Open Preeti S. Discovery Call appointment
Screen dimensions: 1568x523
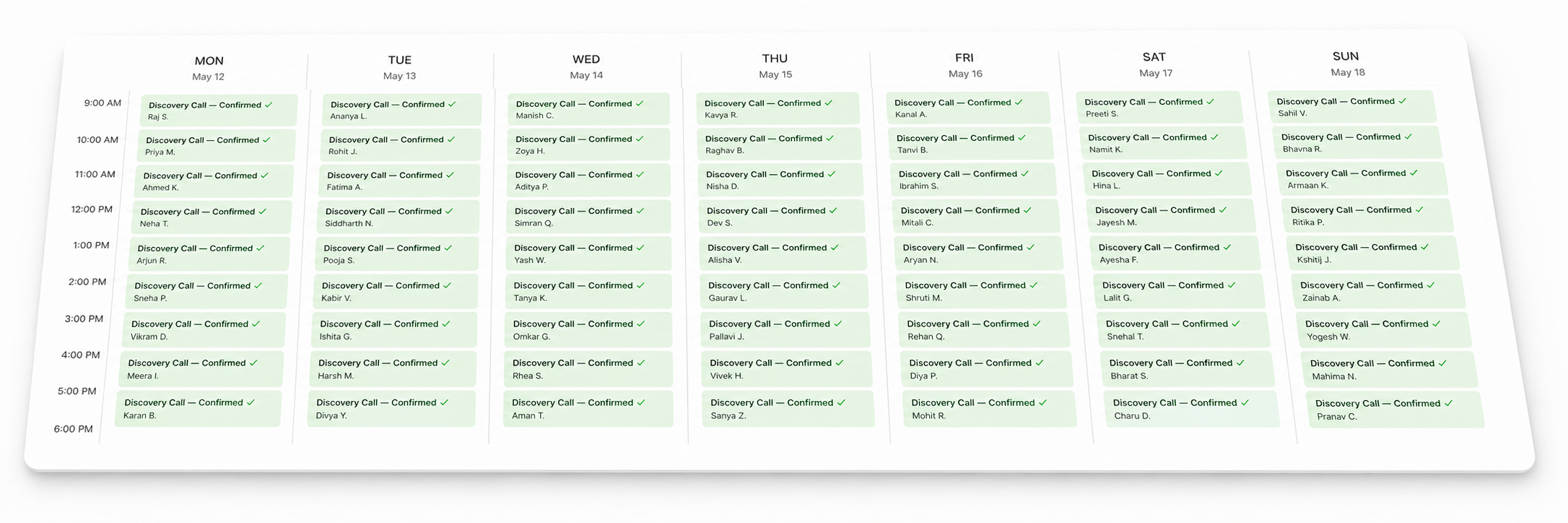pyautogui.click(x=1158, y=108)
